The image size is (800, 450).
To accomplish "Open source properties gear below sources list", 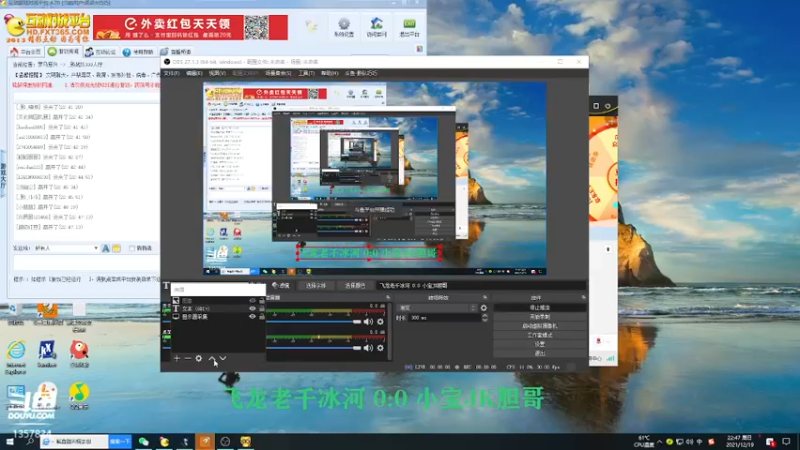I will (198, 359).
